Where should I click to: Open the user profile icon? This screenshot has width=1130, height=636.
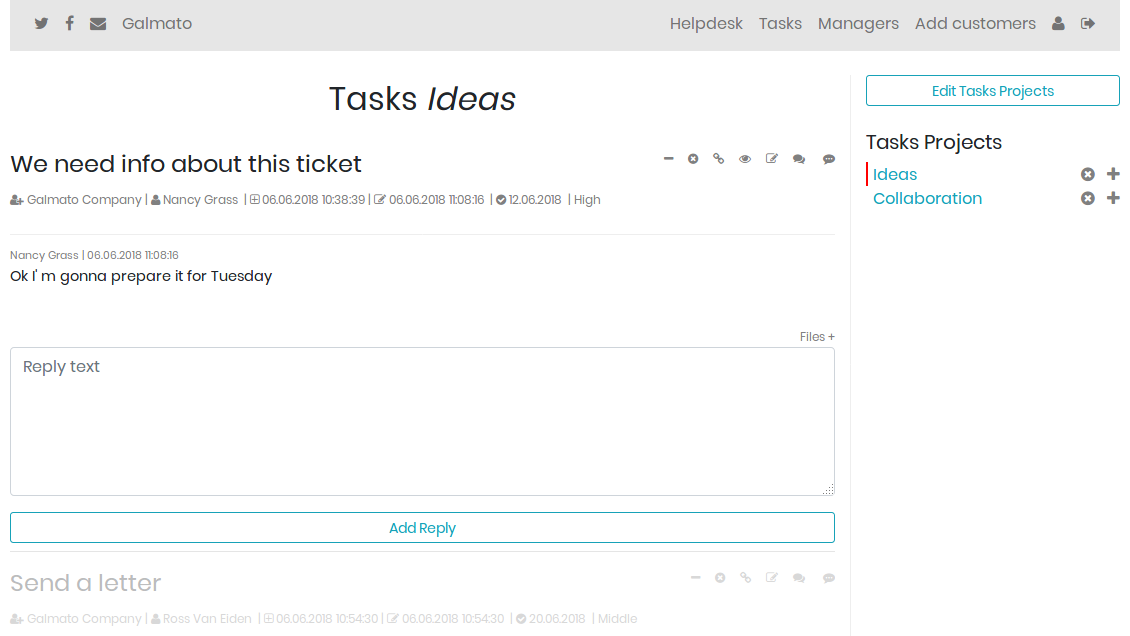1058,23
